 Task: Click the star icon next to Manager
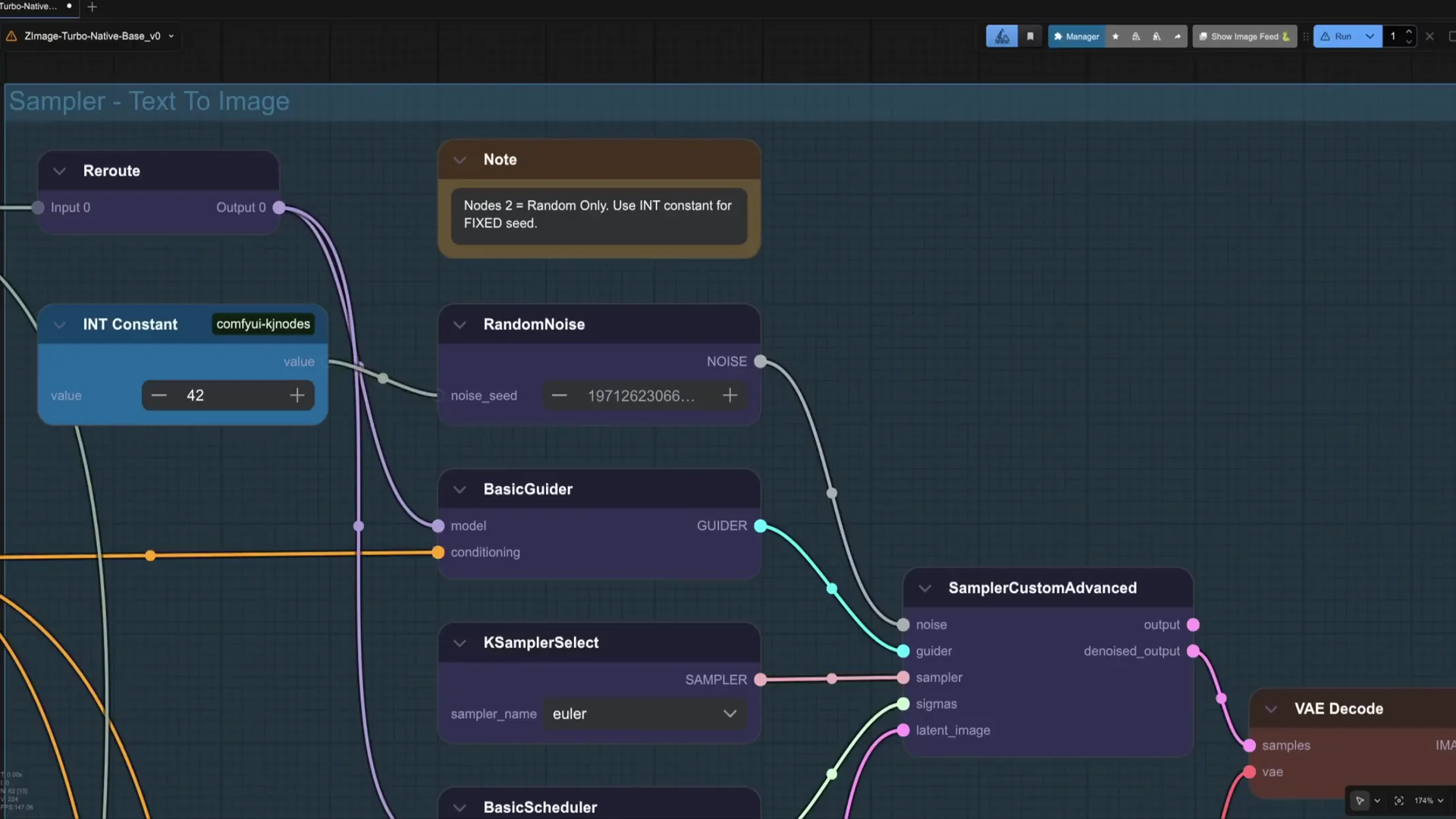pyautogui.click(x=1116, y=36)
